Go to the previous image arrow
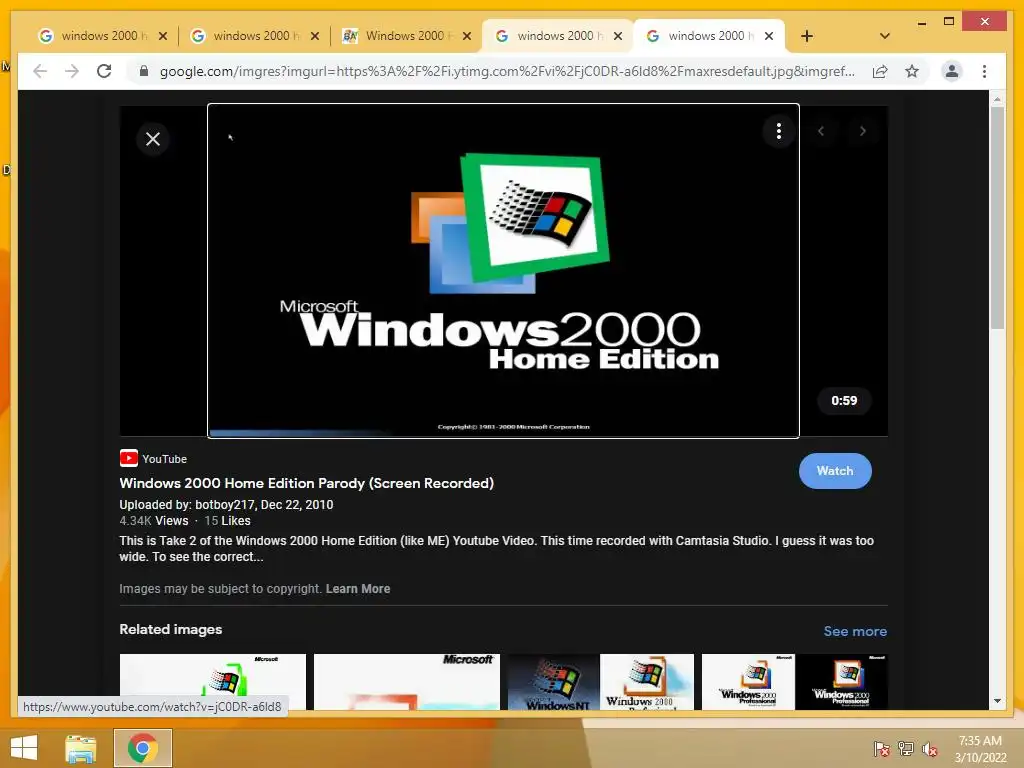The height and width of the screenshot is (768, 1024). [x=821, y=131]
